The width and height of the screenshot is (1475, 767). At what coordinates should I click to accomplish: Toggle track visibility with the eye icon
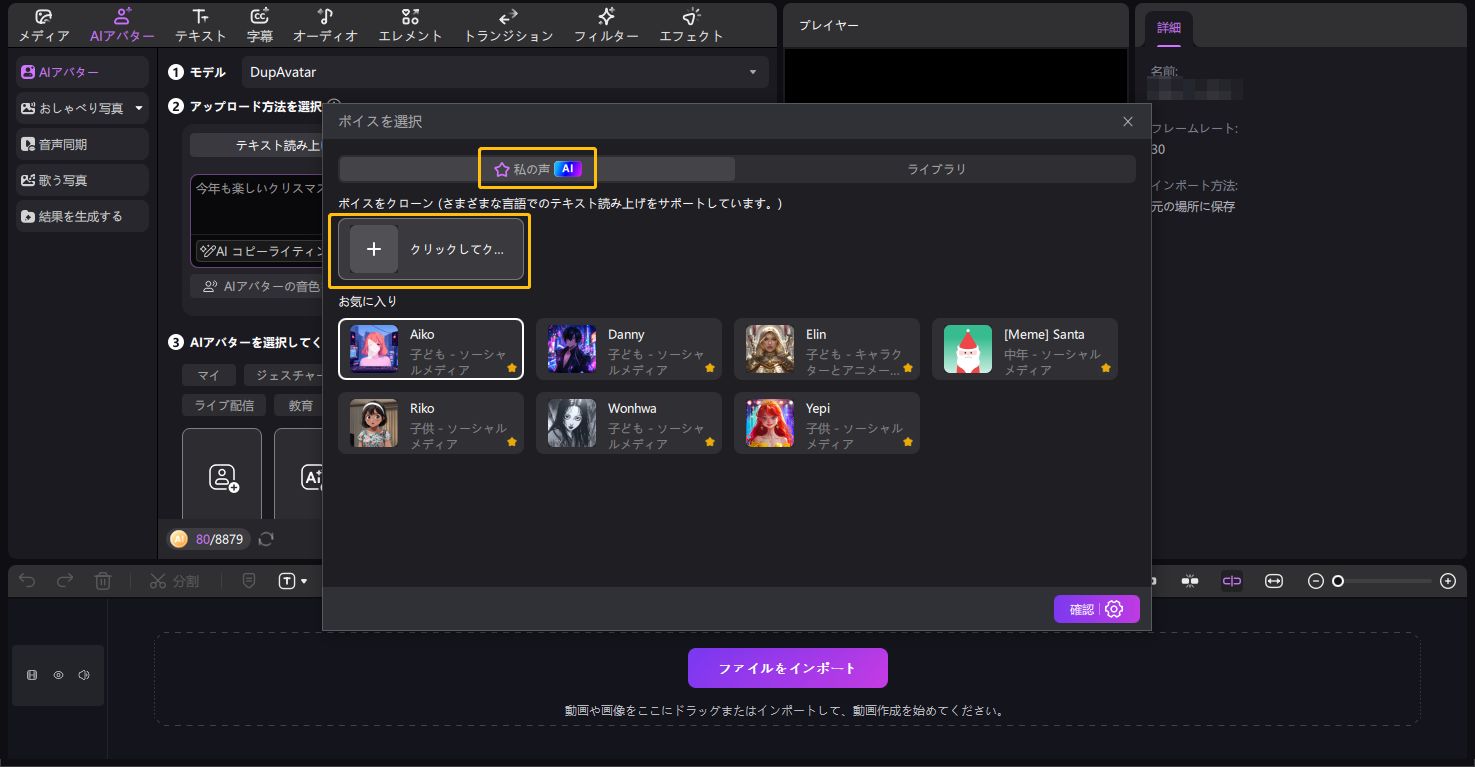click(57, 675)
